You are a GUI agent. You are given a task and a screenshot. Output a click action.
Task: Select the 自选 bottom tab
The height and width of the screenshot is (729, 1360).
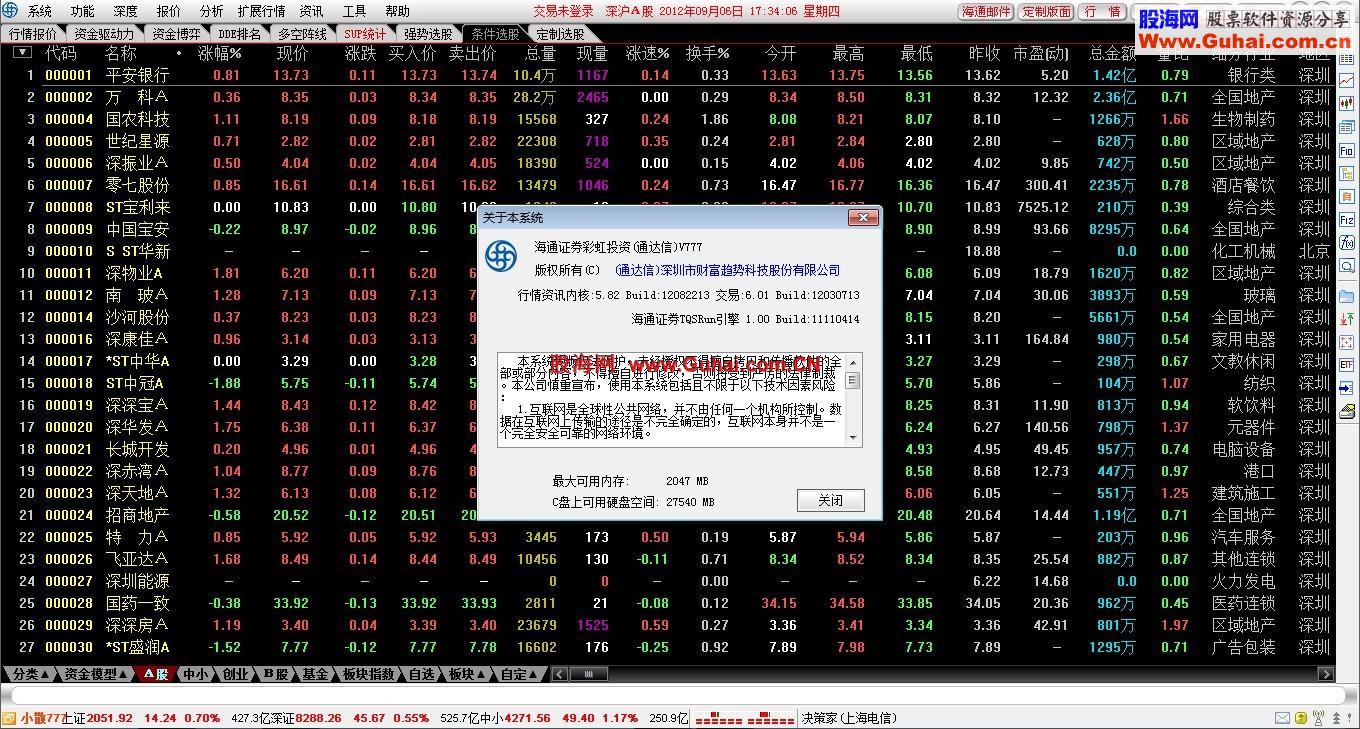[422, 674]
